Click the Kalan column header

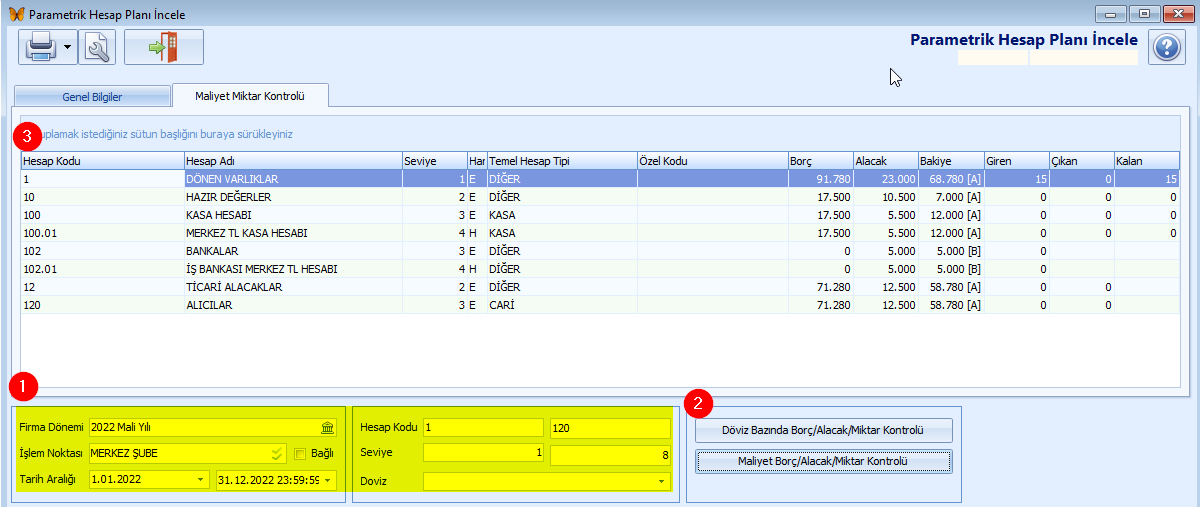point(1147,161)
